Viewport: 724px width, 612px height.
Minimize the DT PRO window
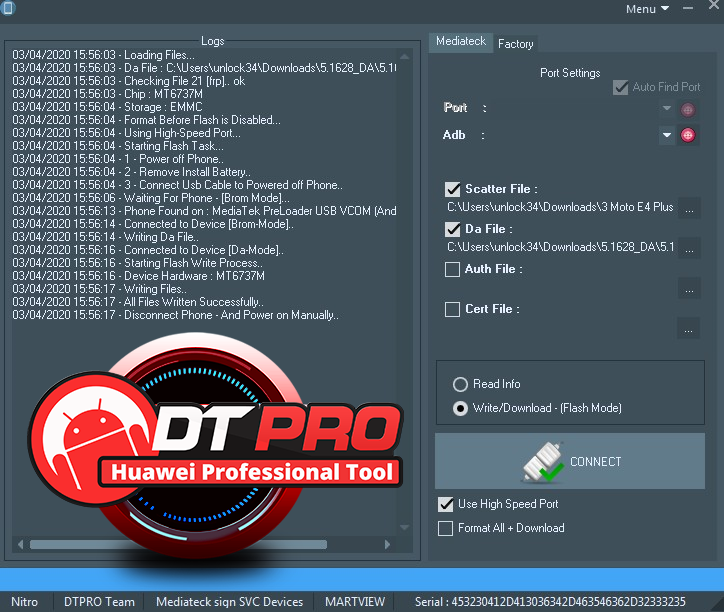[x=688, y=8]
